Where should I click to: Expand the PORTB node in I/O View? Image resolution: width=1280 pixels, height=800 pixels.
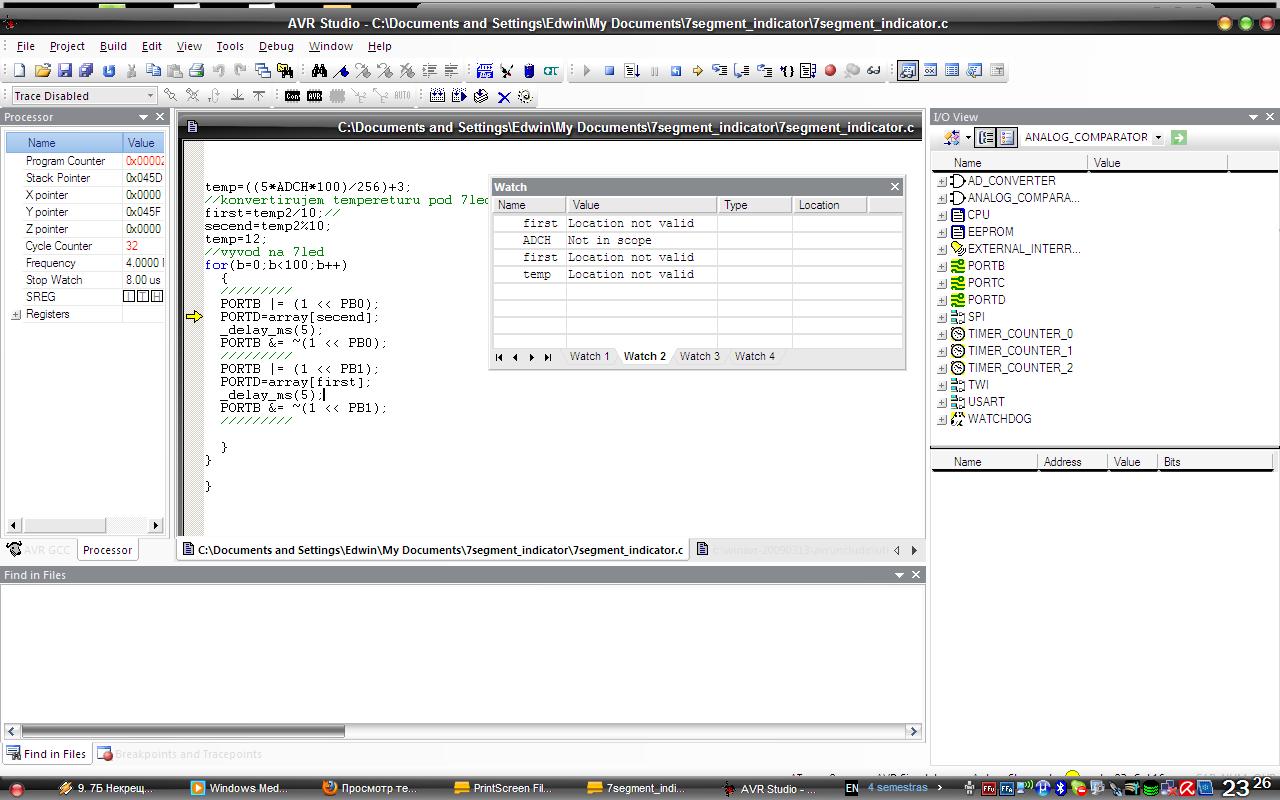(x=941, y=266)
